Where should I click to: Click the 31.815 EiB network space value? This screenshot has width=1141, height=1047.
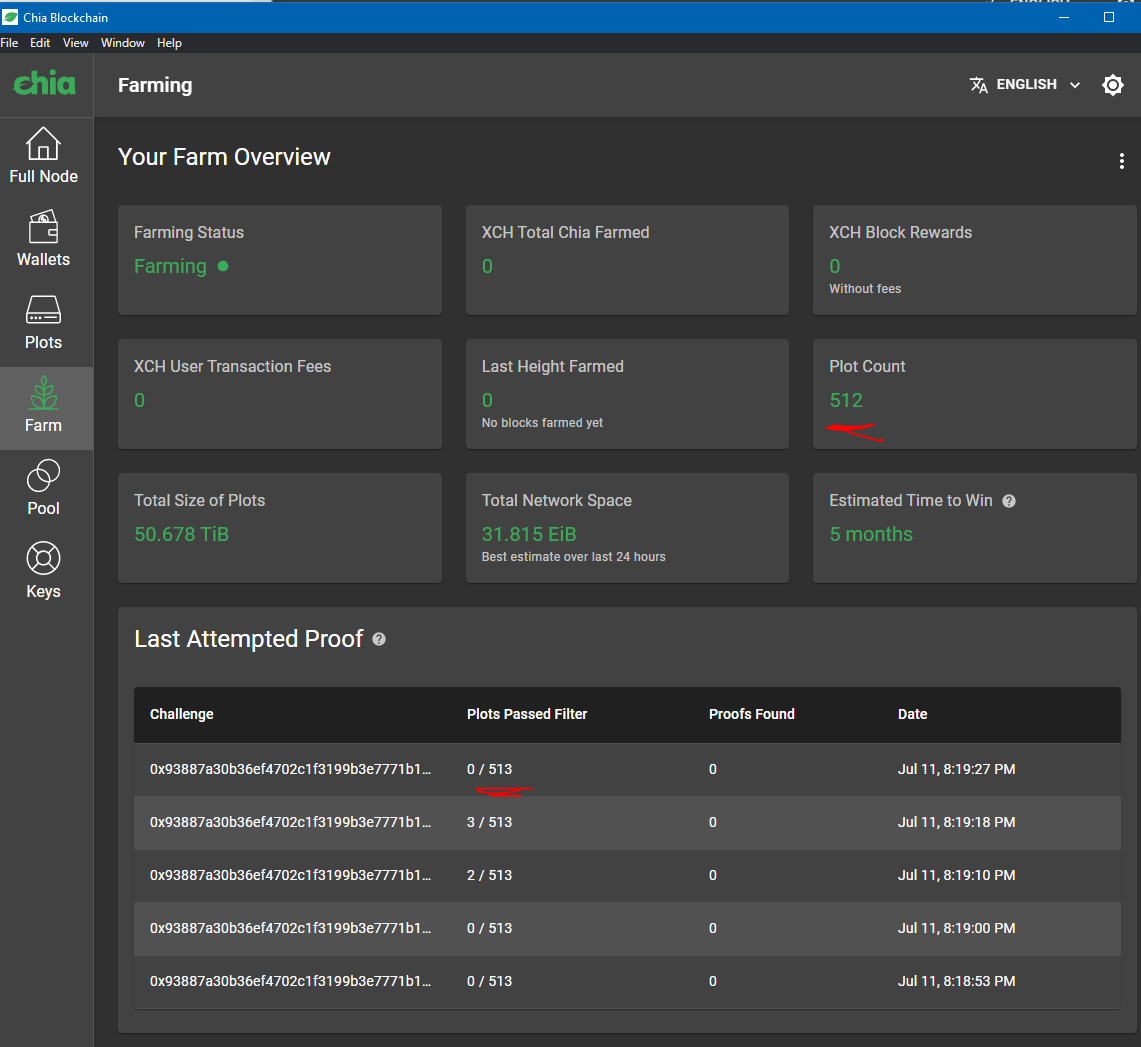pyautogui.click(x=529, y=534)
